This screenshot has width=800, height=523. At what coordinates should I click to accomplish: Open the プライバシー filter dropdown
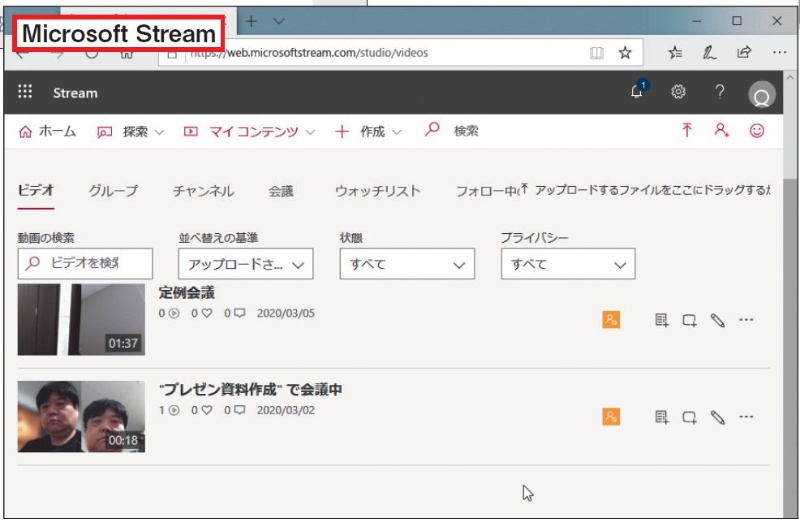(567, 265)
